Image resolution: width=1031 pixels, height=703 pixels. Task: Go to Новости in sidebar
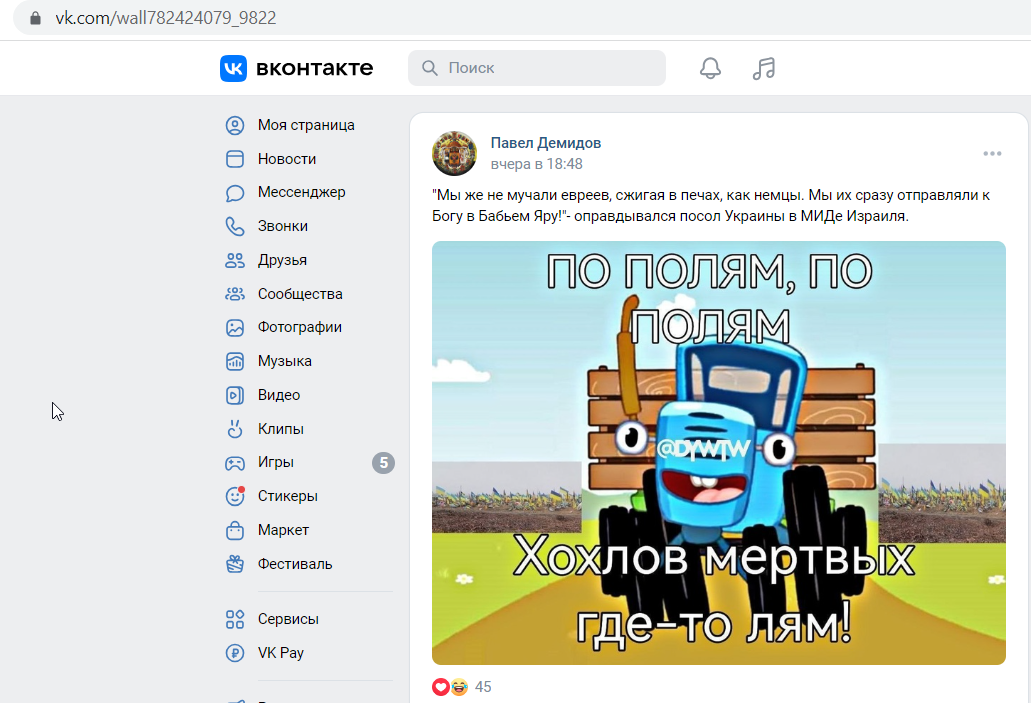coord(287,159)
